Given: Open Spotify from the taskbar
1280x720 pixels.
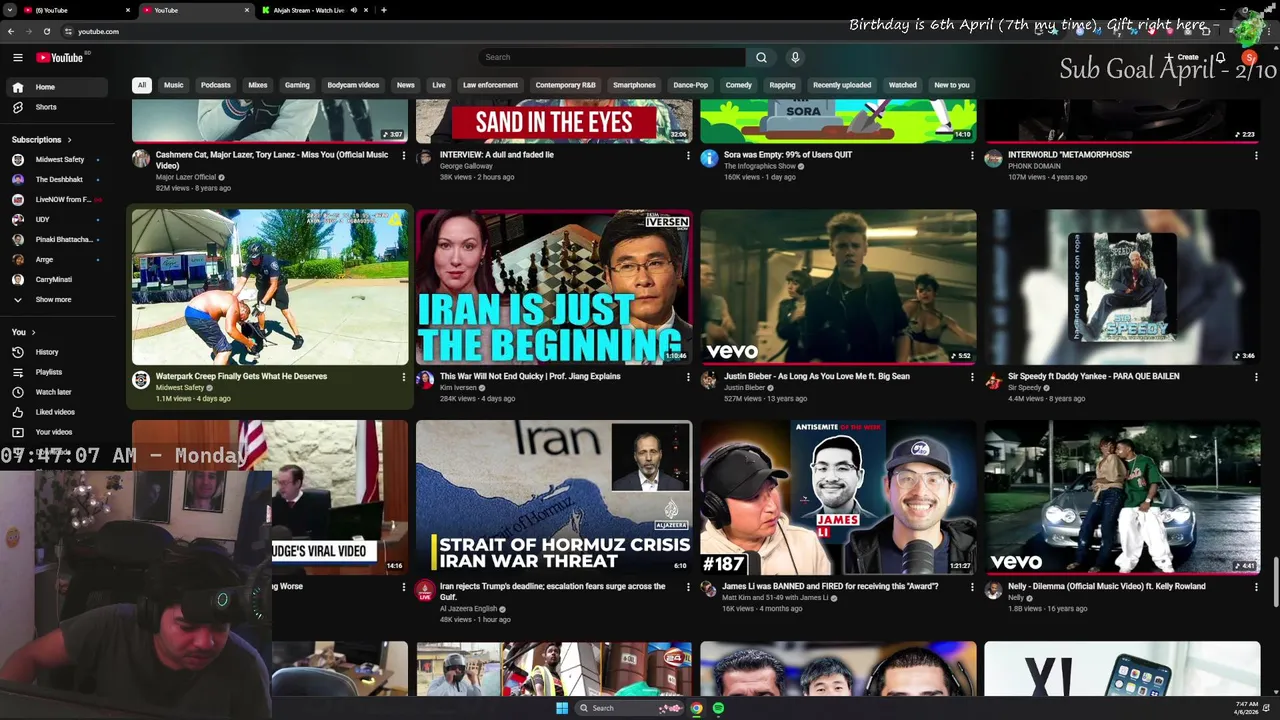Looking at the screenshot, I should click(x=718, y=708).
